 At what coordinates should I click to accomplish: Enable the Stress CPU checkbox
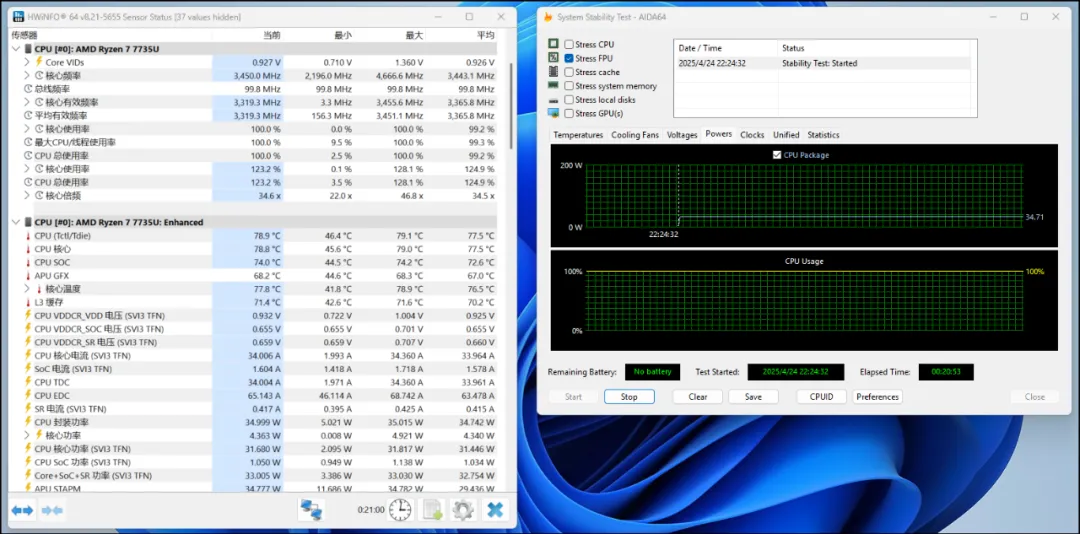(569, 44)
